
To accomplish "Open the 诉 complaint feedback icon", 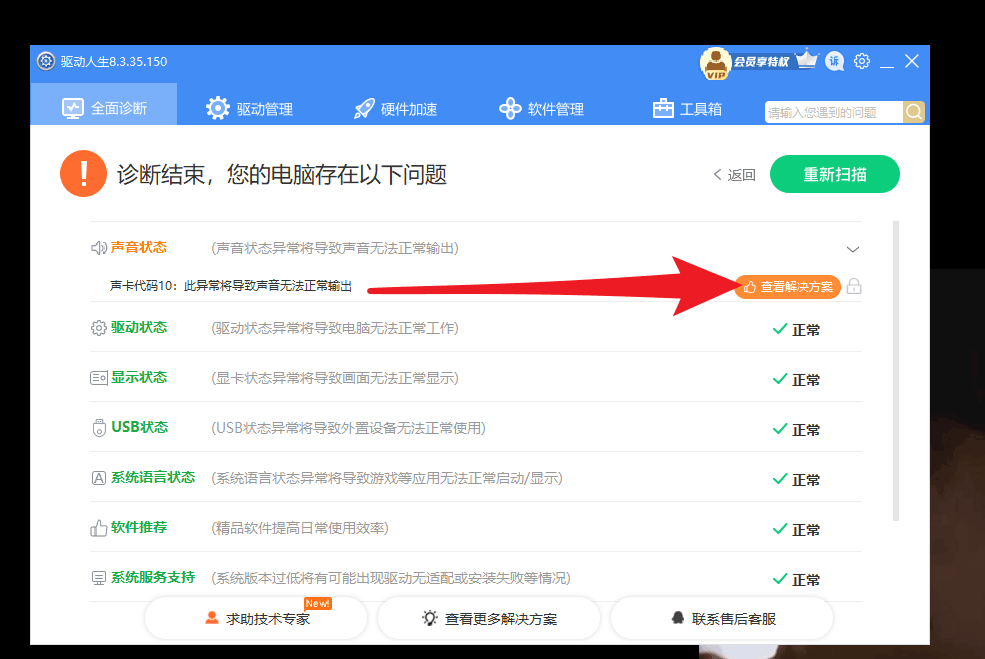I will tap(834, 61).
